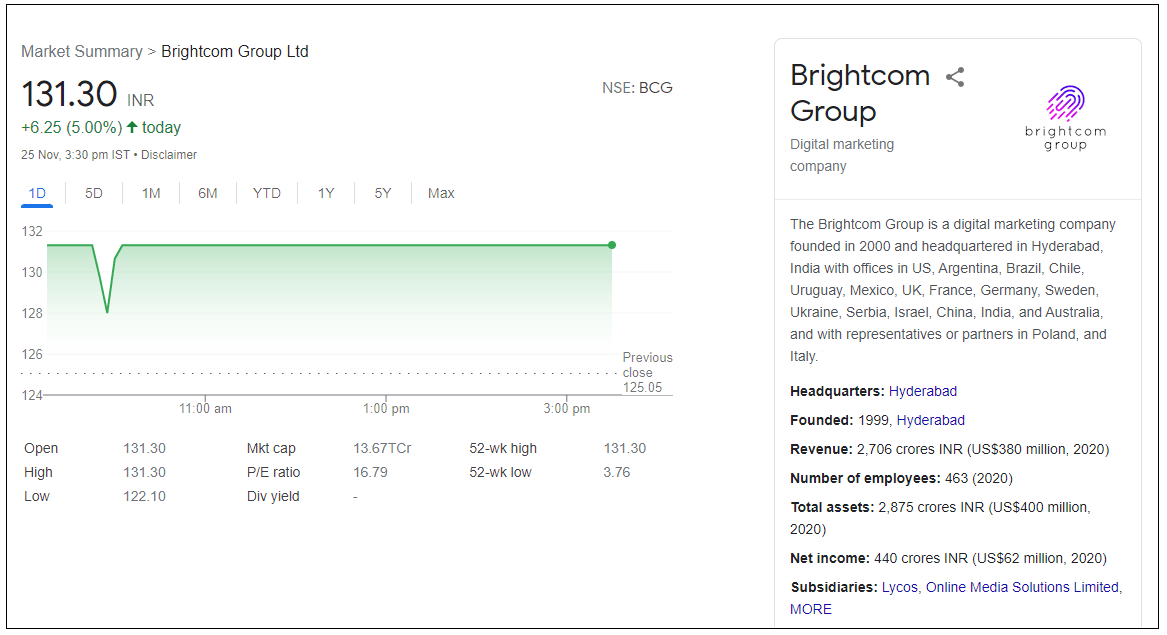This screenshot has width=1167, height=635.
Task: Click the green end-point dot on the chart
Action: tap(612, 245)
